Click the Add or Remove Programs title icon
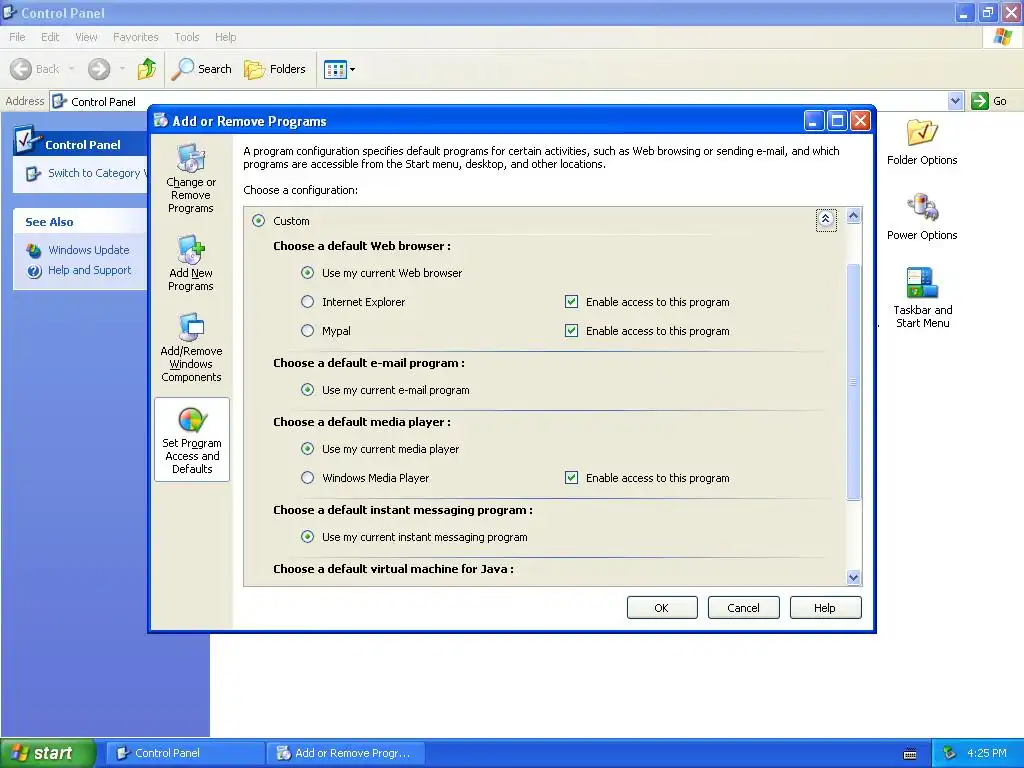 (x=161, y=120)
